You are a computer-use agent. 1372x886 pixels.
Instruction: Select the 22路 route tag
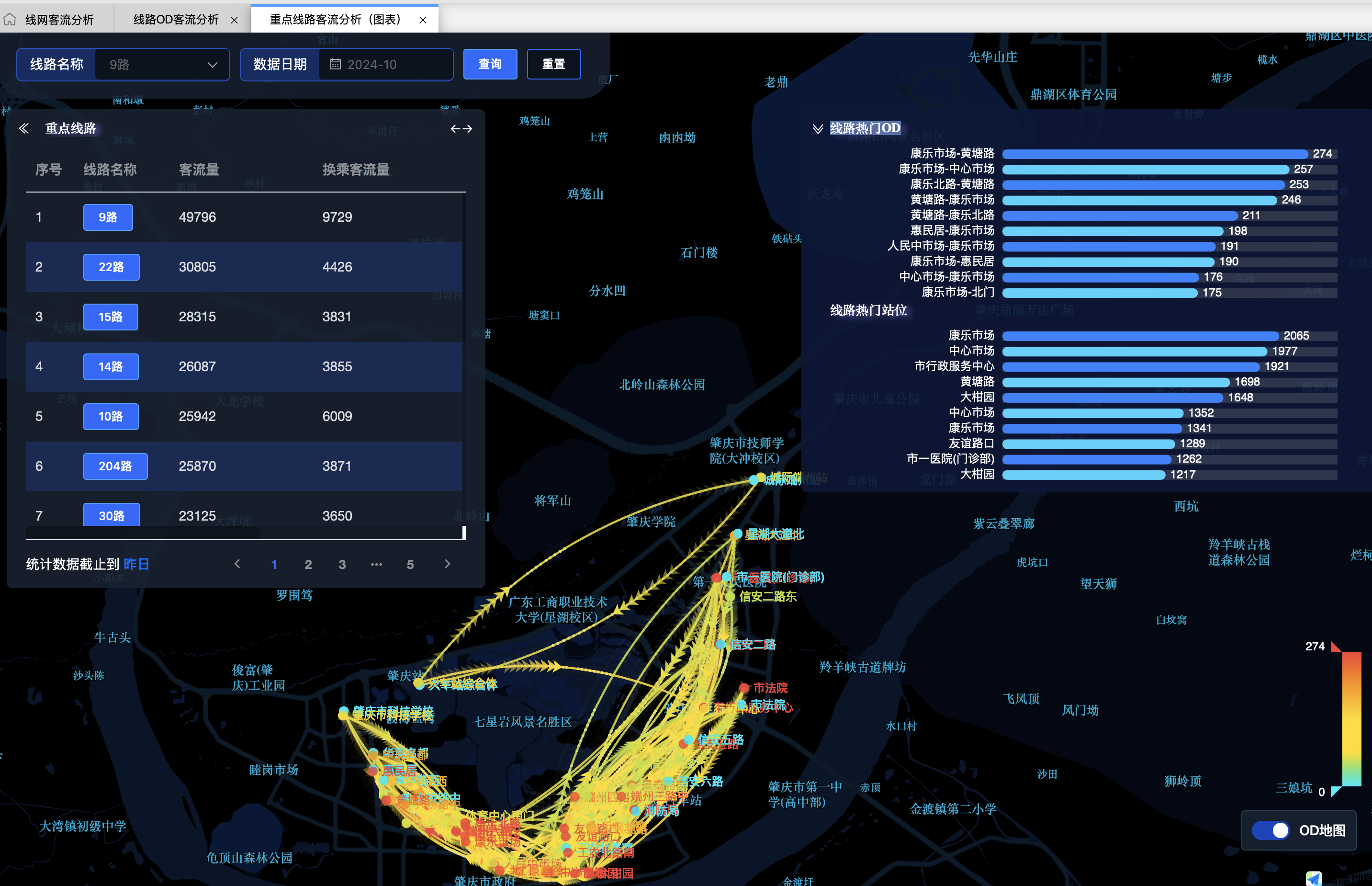point(111,267)
